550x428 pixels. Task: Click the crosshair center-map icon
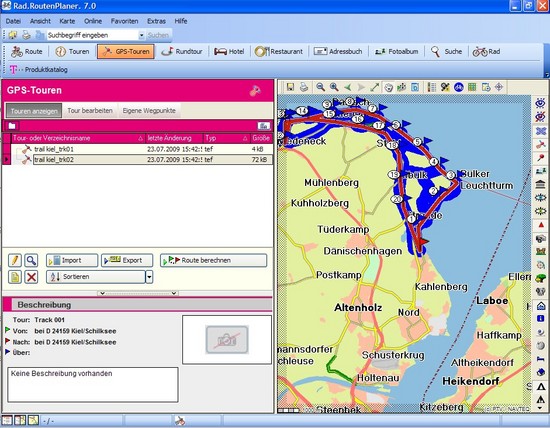[499, 87]
